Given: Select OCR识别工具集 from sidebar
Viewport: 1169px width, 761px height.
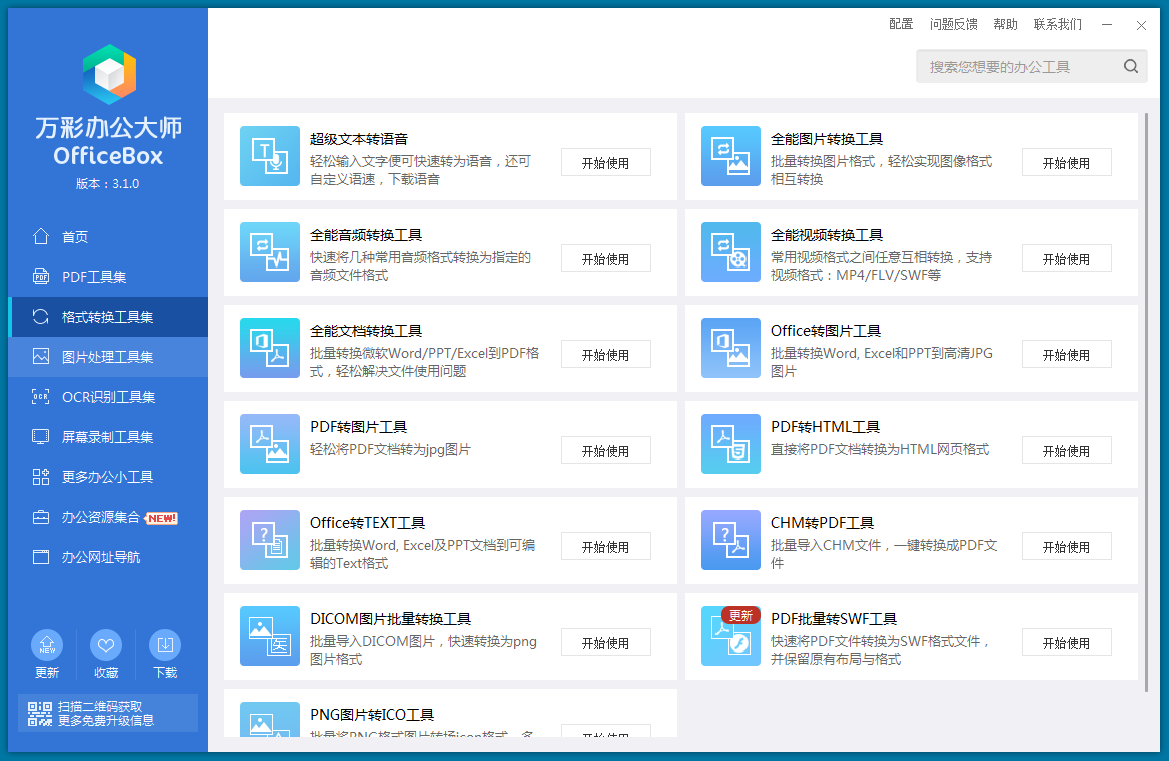Looking at the screenshot, I should tap(108, 397).
